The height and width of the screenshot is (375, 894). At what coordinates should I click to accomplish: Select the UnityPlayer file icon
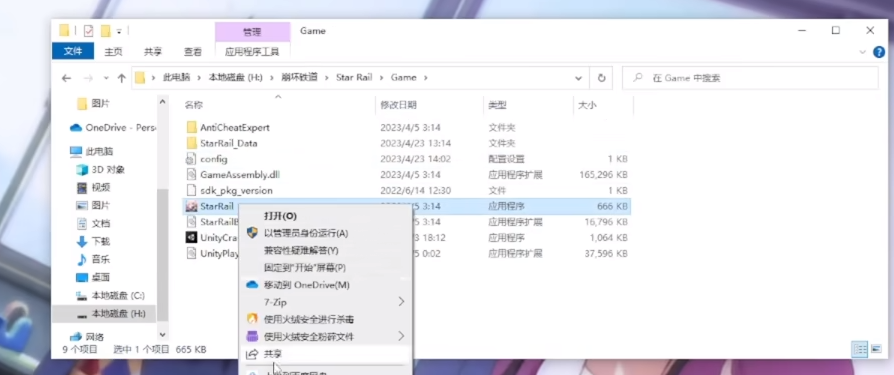point(192,254)
